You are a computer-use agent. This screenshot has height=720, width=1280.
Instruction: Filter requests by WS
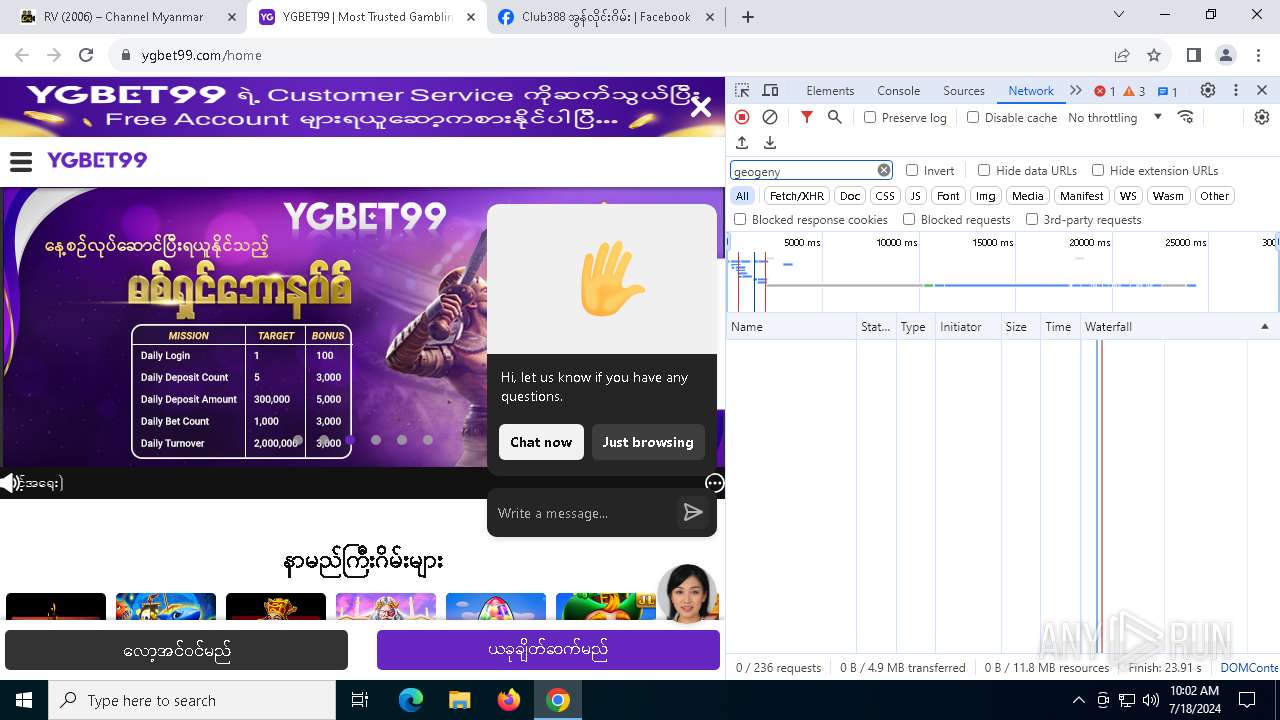point(1128,196)
